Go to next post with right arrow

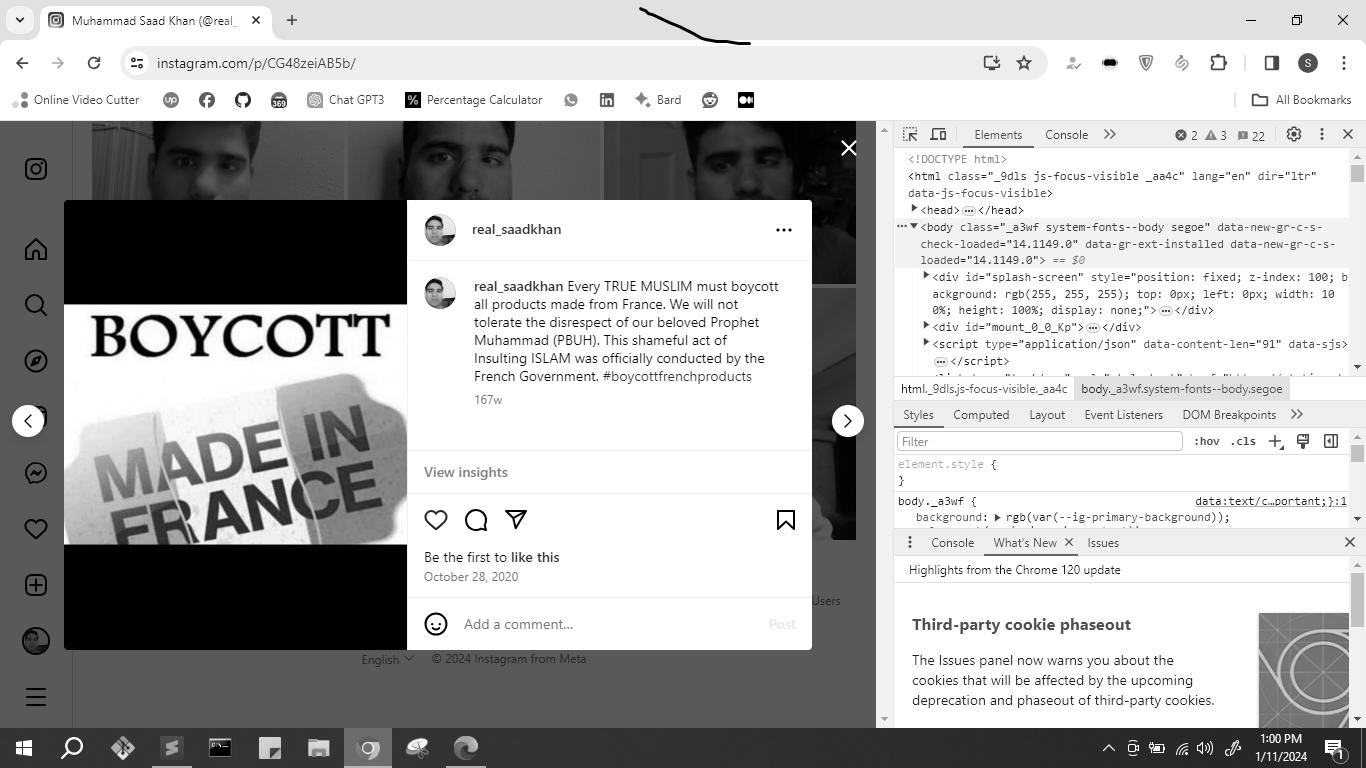coord(848,421)
